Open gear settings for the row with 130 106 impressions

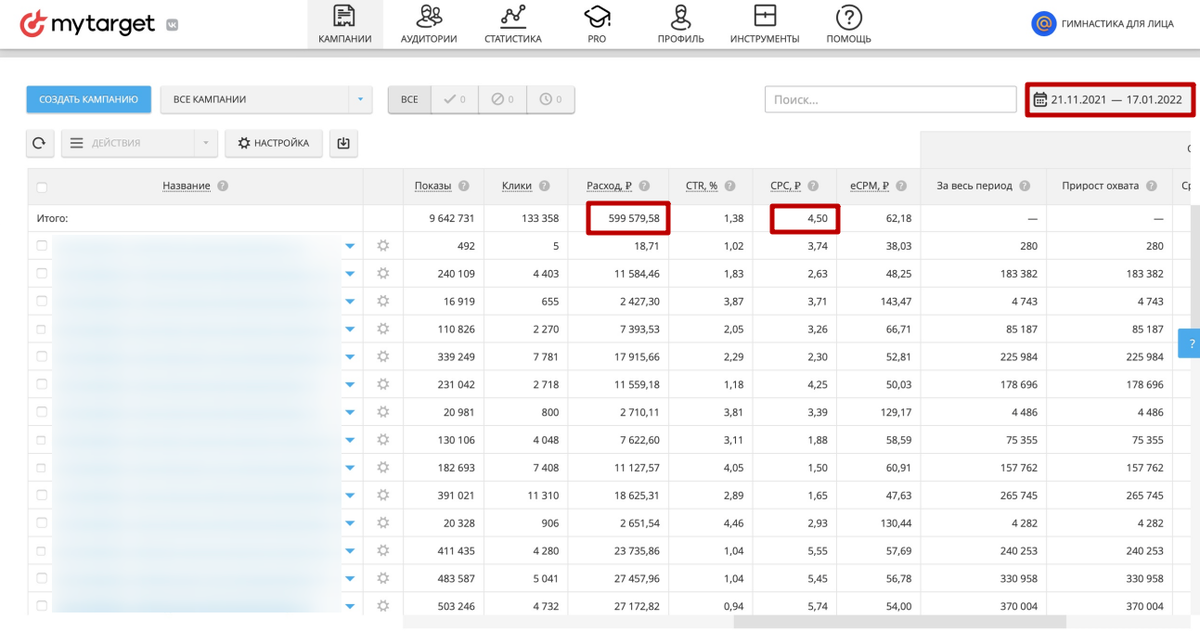click(382, 440)
